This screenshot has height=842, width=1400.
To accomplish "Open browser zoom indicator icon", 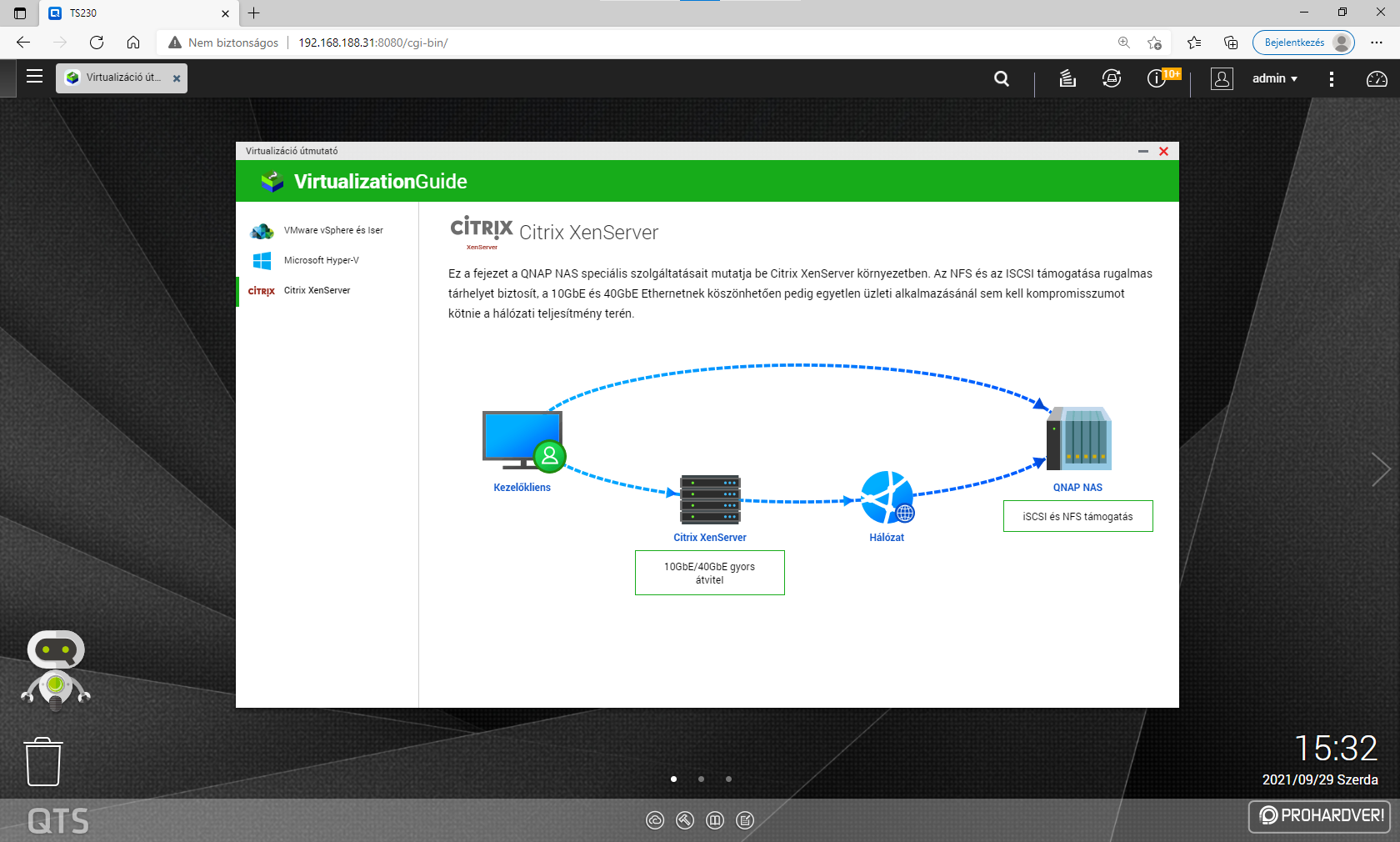I will tap(1124, 43).
